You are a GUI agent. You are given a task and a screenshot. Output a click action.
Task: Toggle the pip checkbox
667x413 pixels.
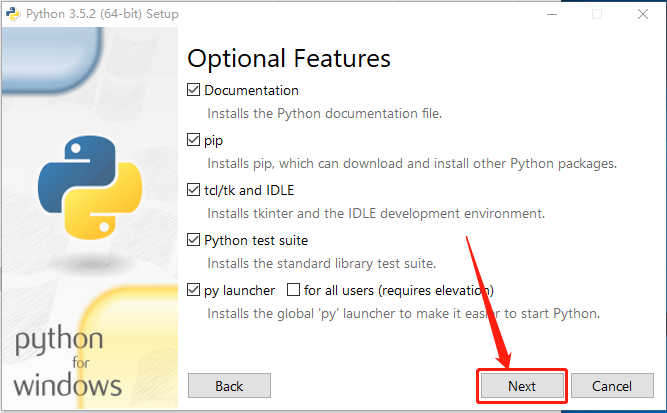click(194, 140)
